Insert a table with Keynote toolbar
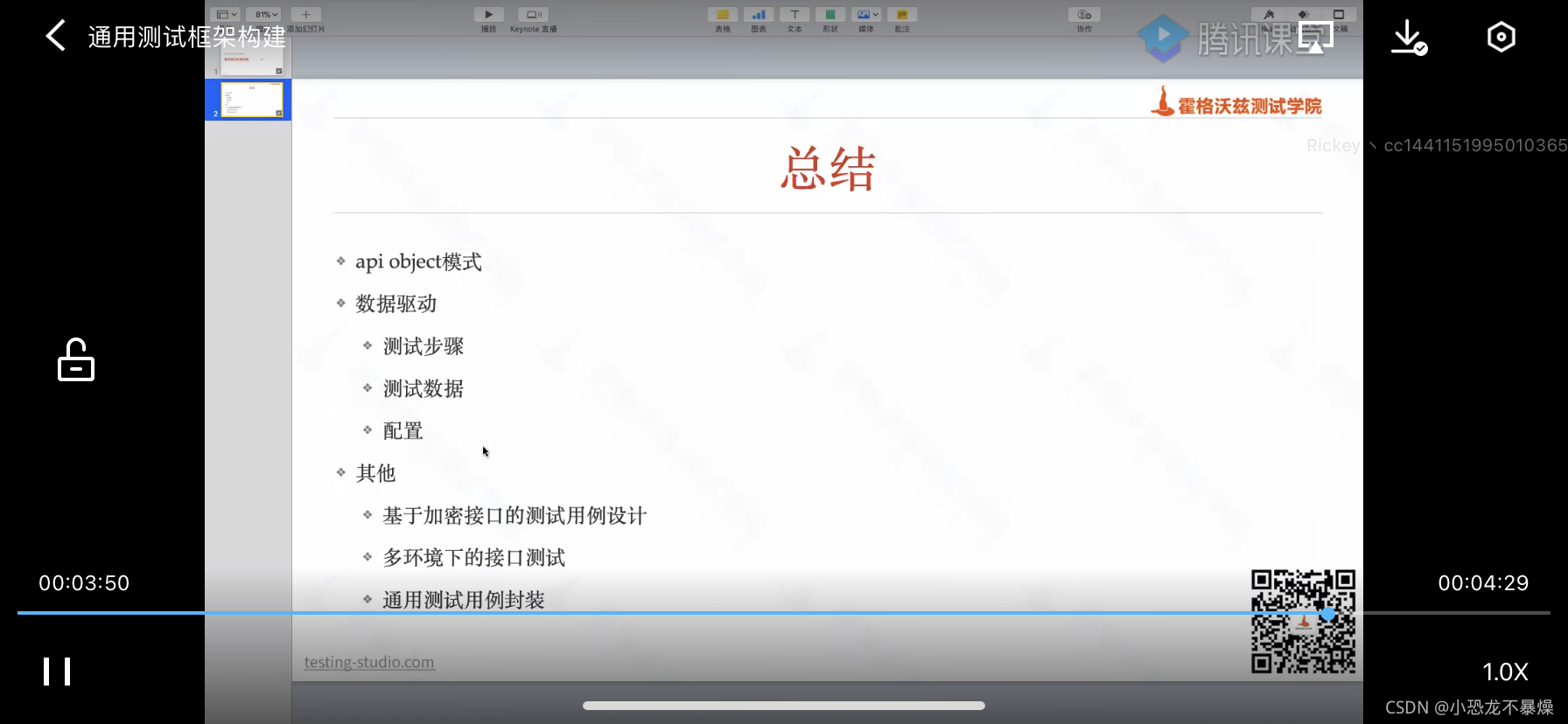 point(723,15)
